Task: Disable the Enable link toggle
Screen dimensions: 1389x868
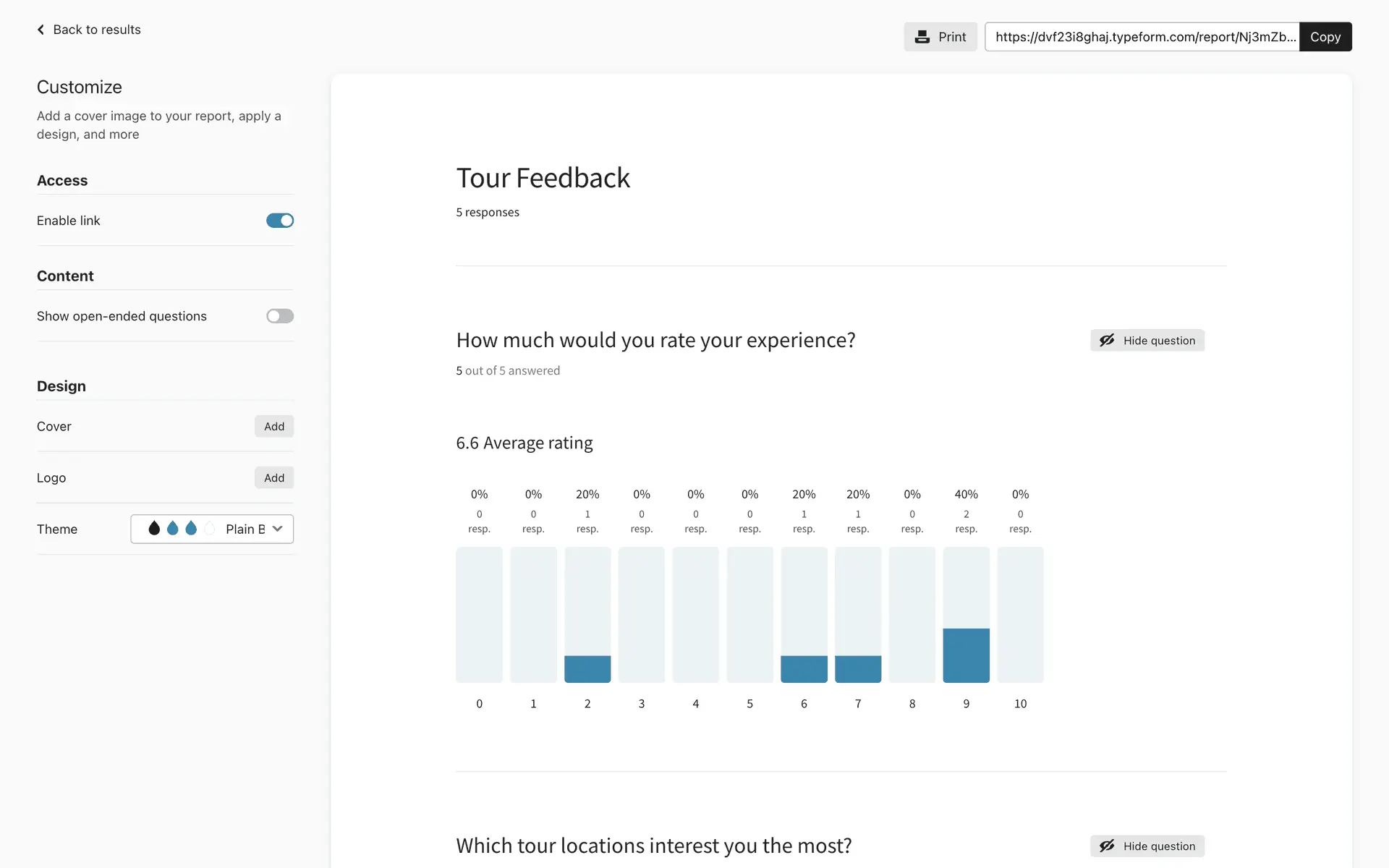Action: (x=280, y=221)
